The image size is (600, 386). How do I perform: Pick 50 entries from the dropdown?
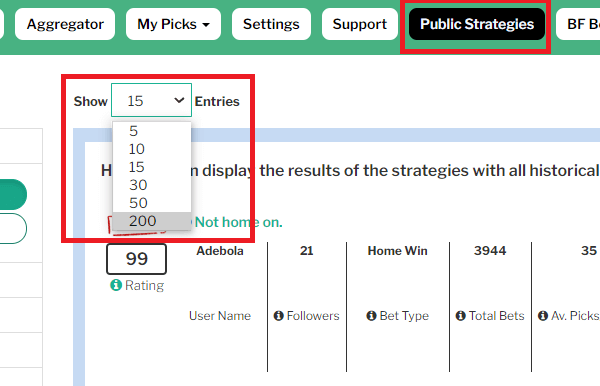coord(152,203)
